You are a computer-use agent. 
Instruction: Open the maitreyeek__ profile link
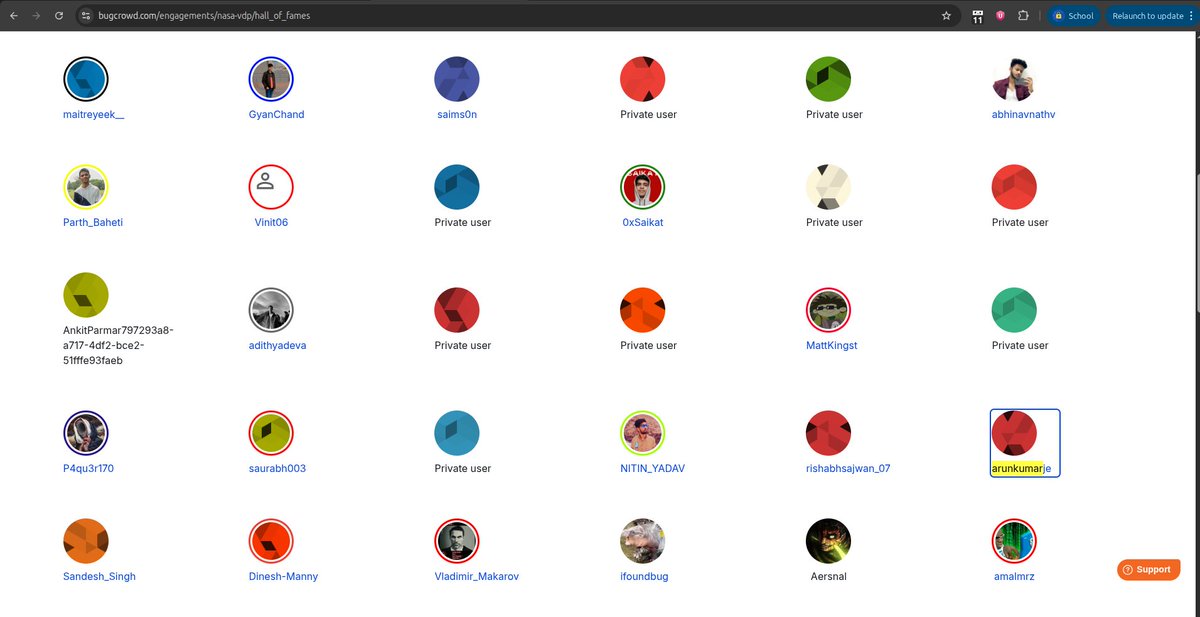coord(93,114)
